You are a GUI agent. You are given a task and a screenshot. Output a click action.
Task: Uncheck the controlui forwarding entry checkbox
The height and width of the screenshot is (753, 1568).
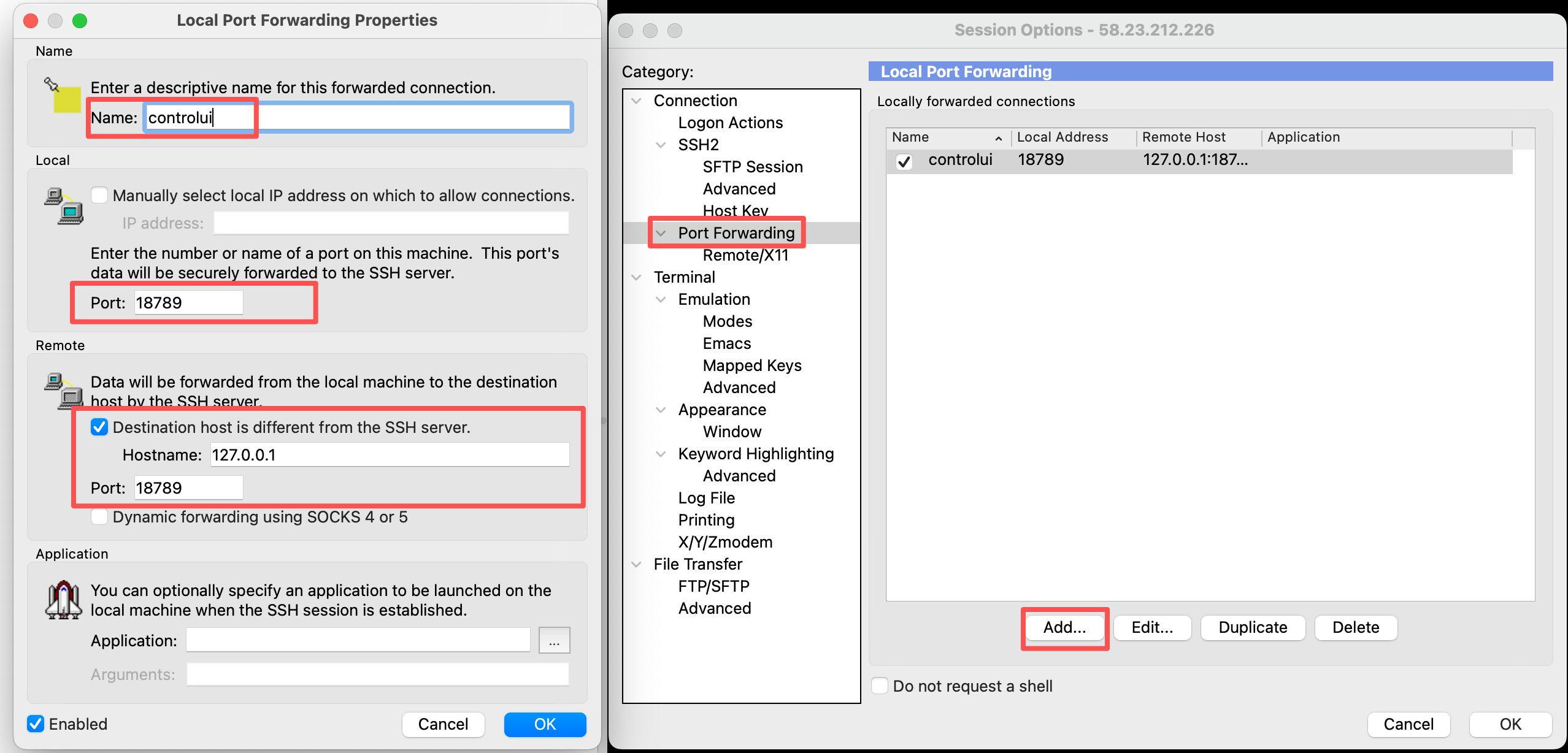click(904, 161)
